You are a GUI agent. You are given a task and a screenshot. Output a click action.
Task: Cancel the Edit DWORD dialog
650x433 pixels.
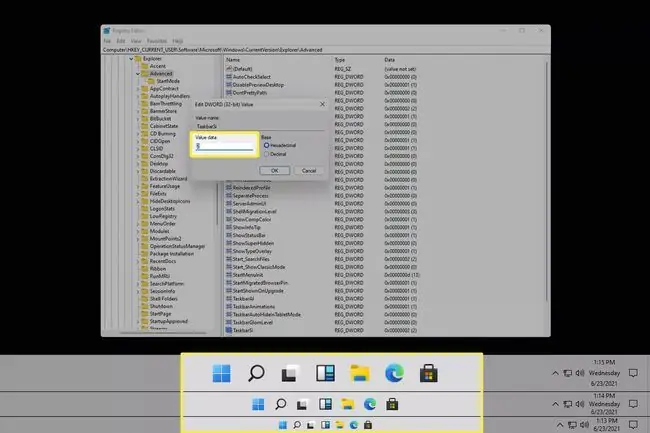[309, 171]
